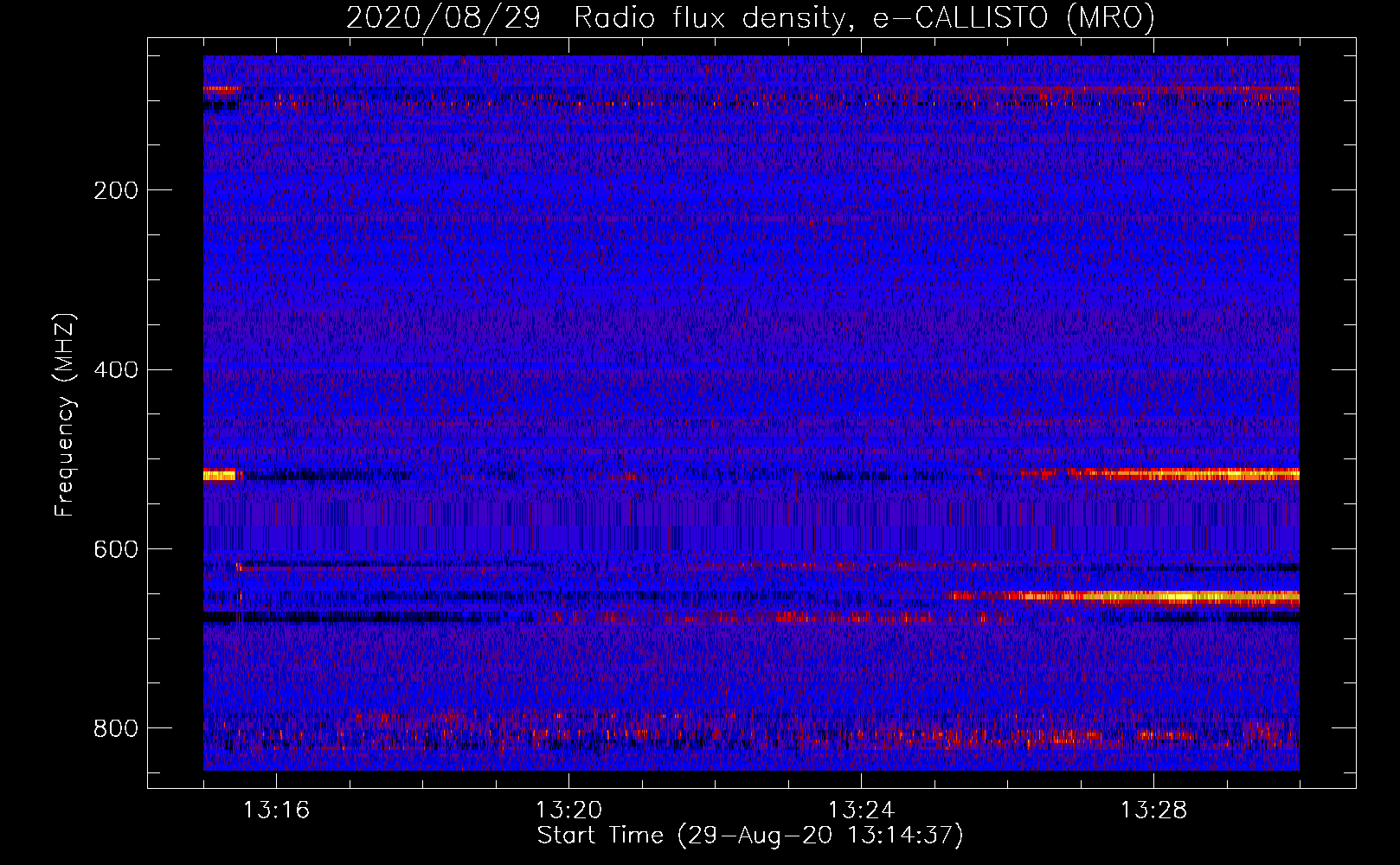This screenshot has height=865, width=1400.
Task: Click the 13:28 time tick label
Action: click(x=1153, y=811)
